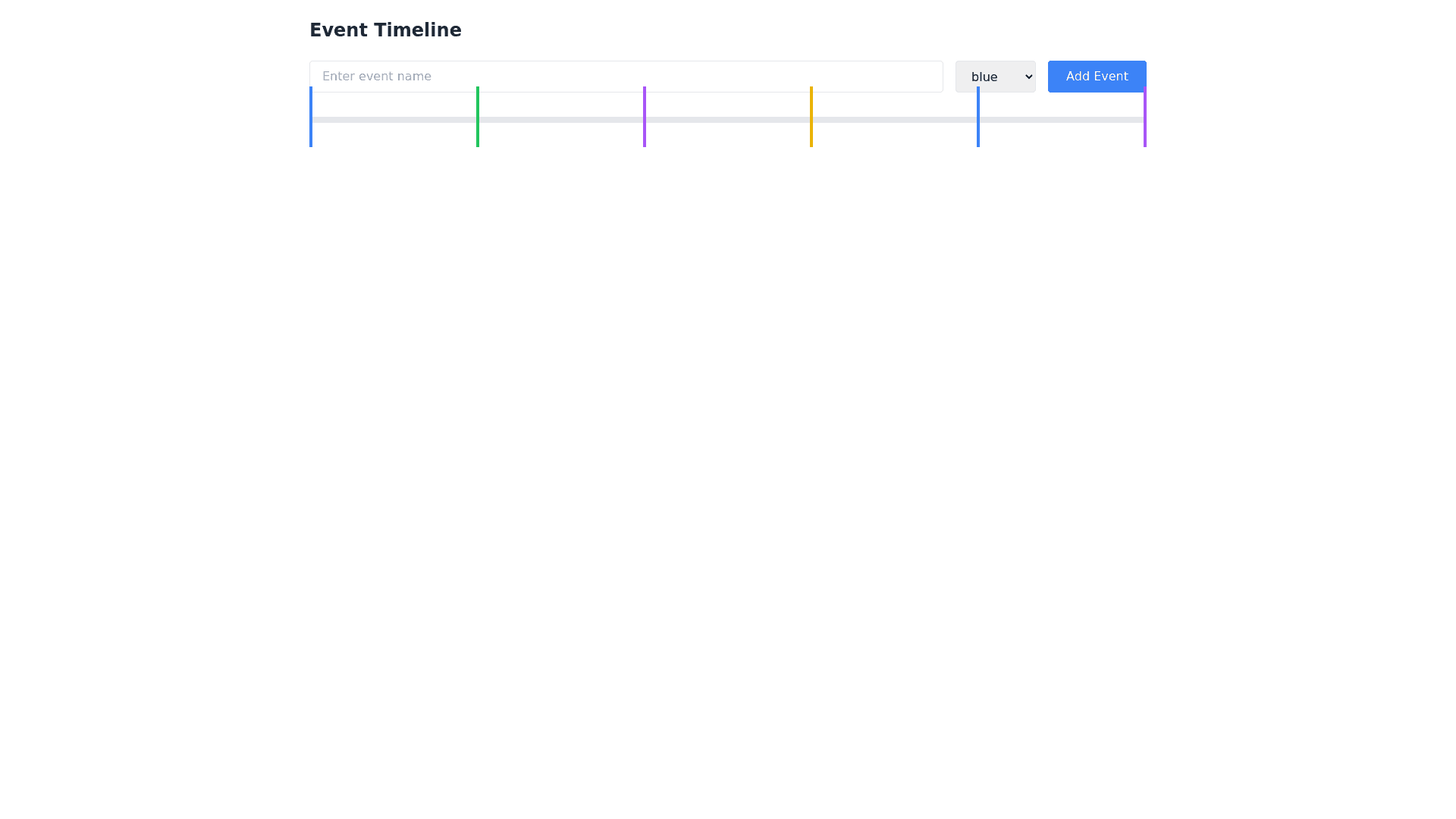Click the placeholder text Enter event name

[377, 77]
